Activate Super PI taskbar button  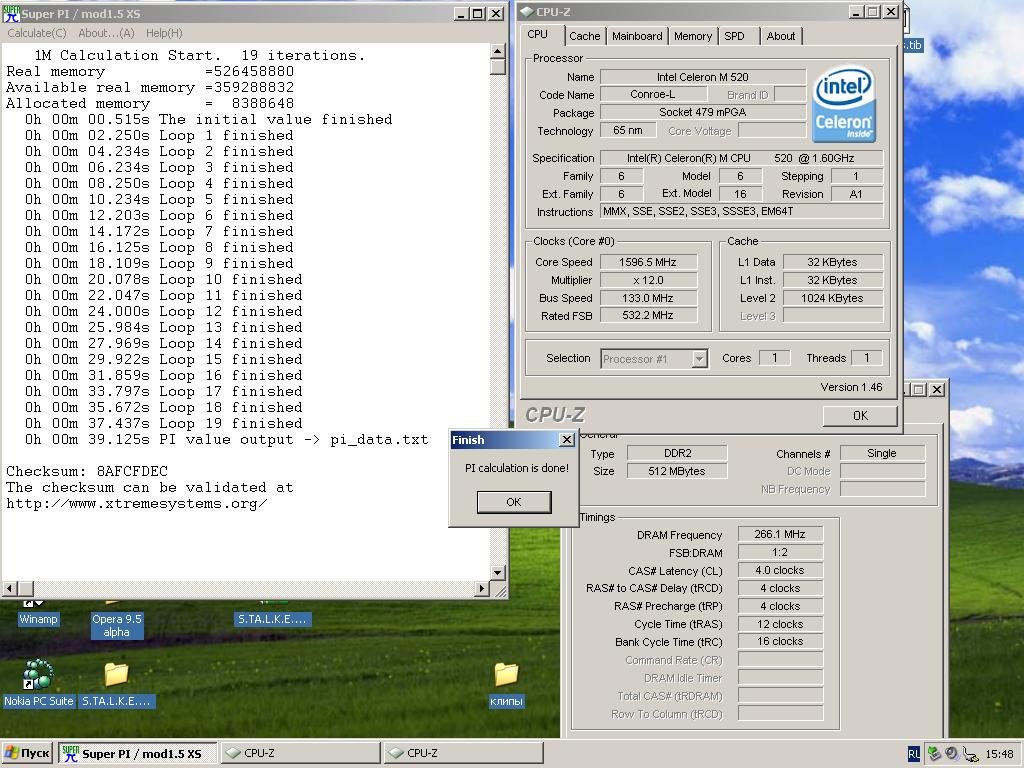click(x=138, y=754)
